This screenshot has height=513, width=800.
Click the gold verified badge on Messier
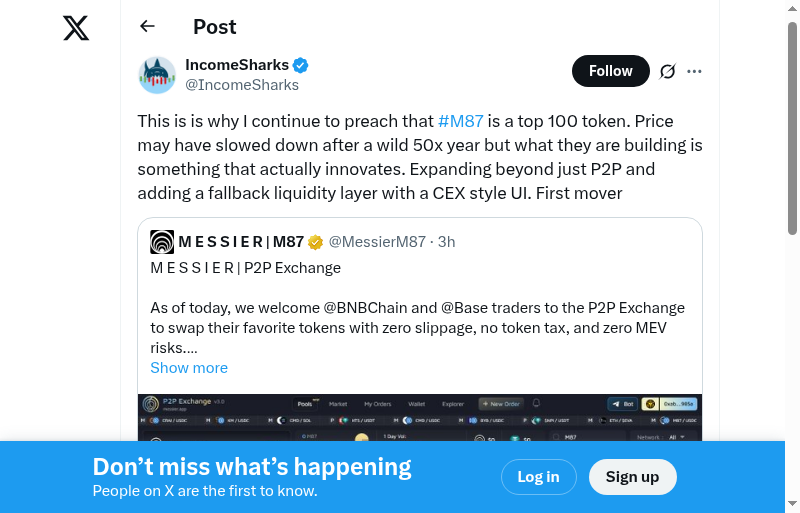[315, 242]
